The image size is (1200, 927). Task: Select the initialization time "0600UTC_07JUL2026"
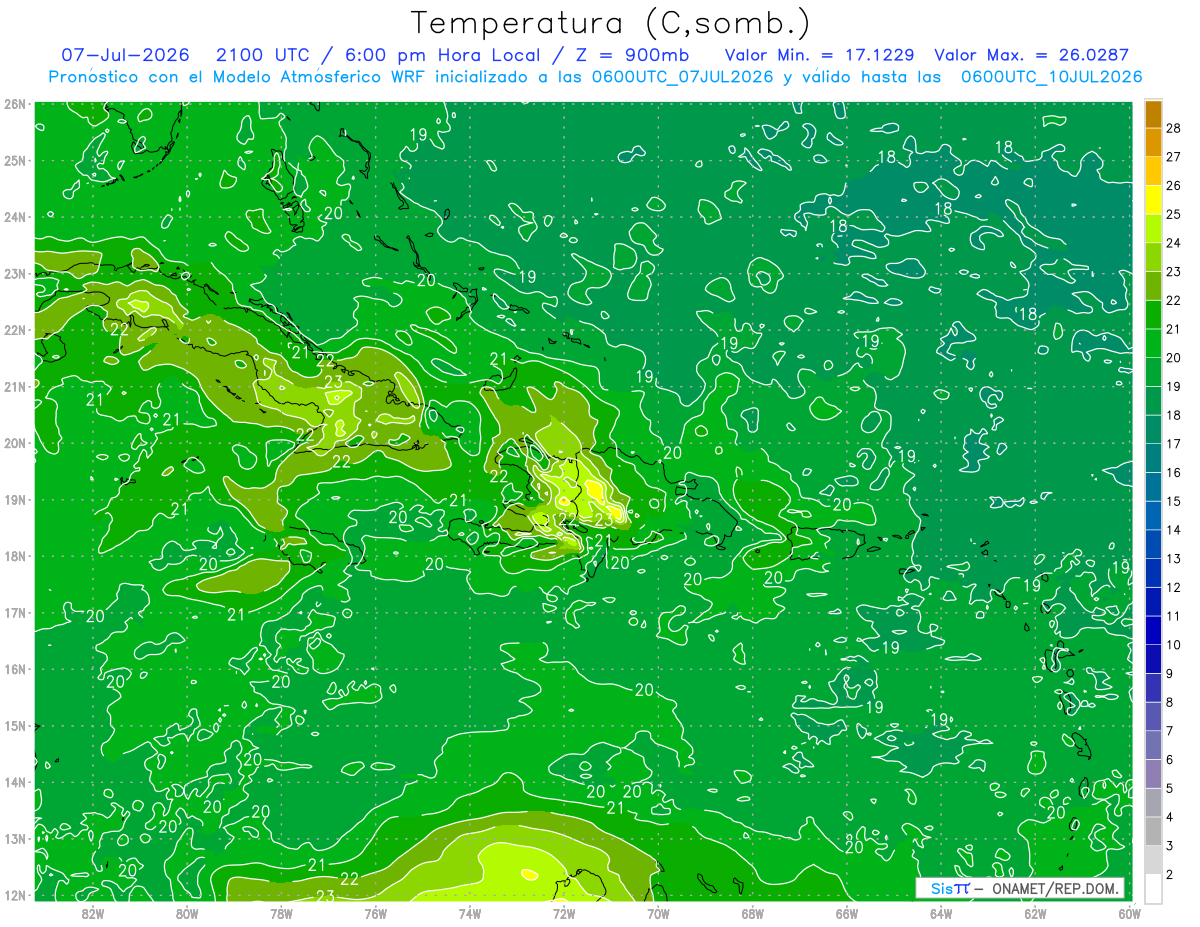point(683,77)
